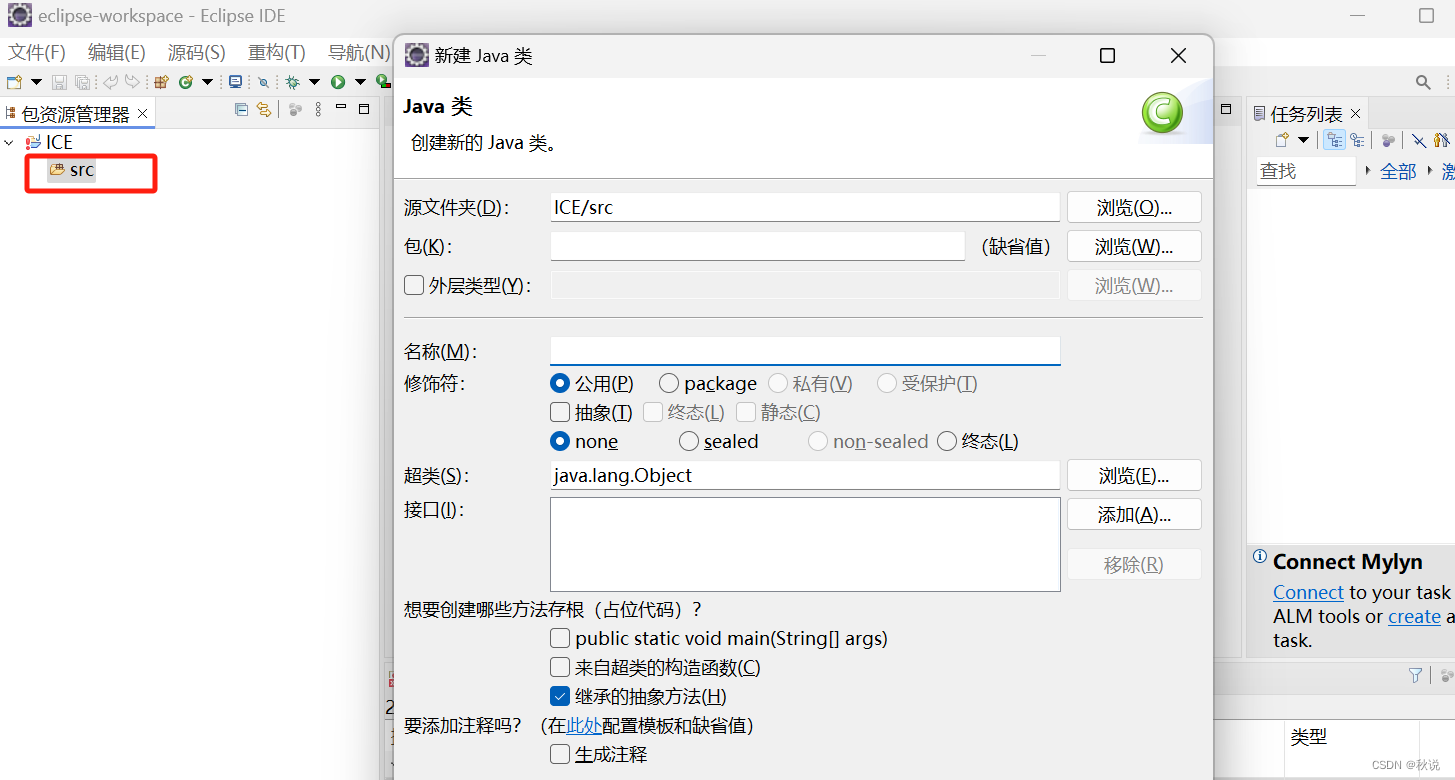
Task: Expand the arrow before 全部 in Task List
Action: (1368, 171)
